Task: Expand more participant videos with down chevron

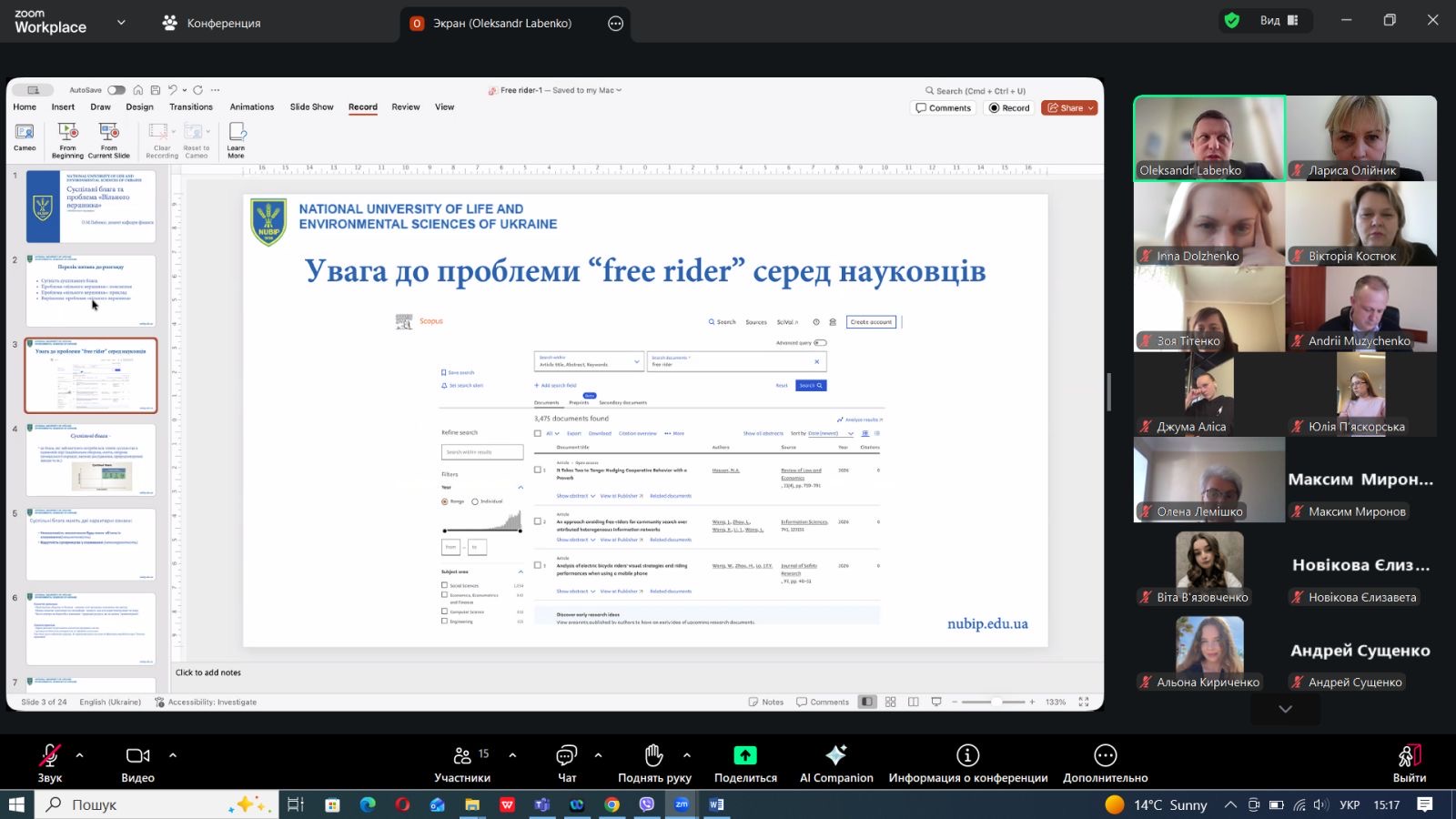Action: coord(1285,709)
